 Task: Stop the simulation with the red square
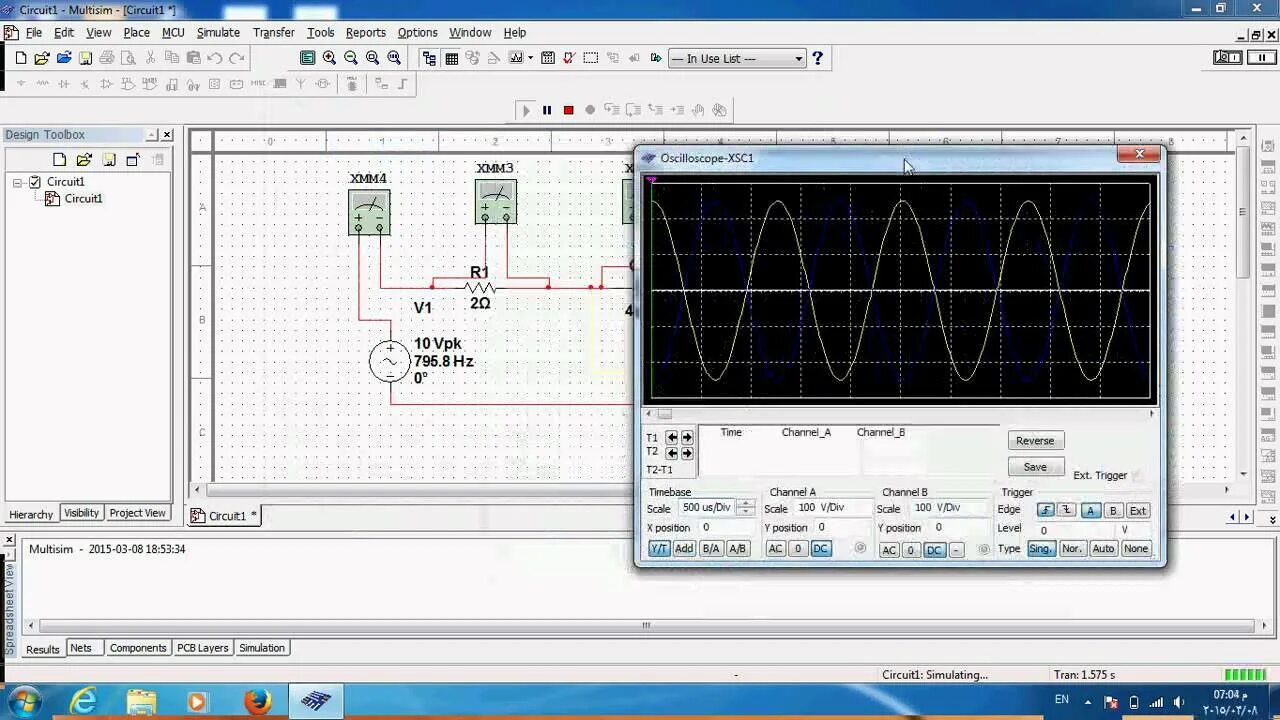pos(568,110)
